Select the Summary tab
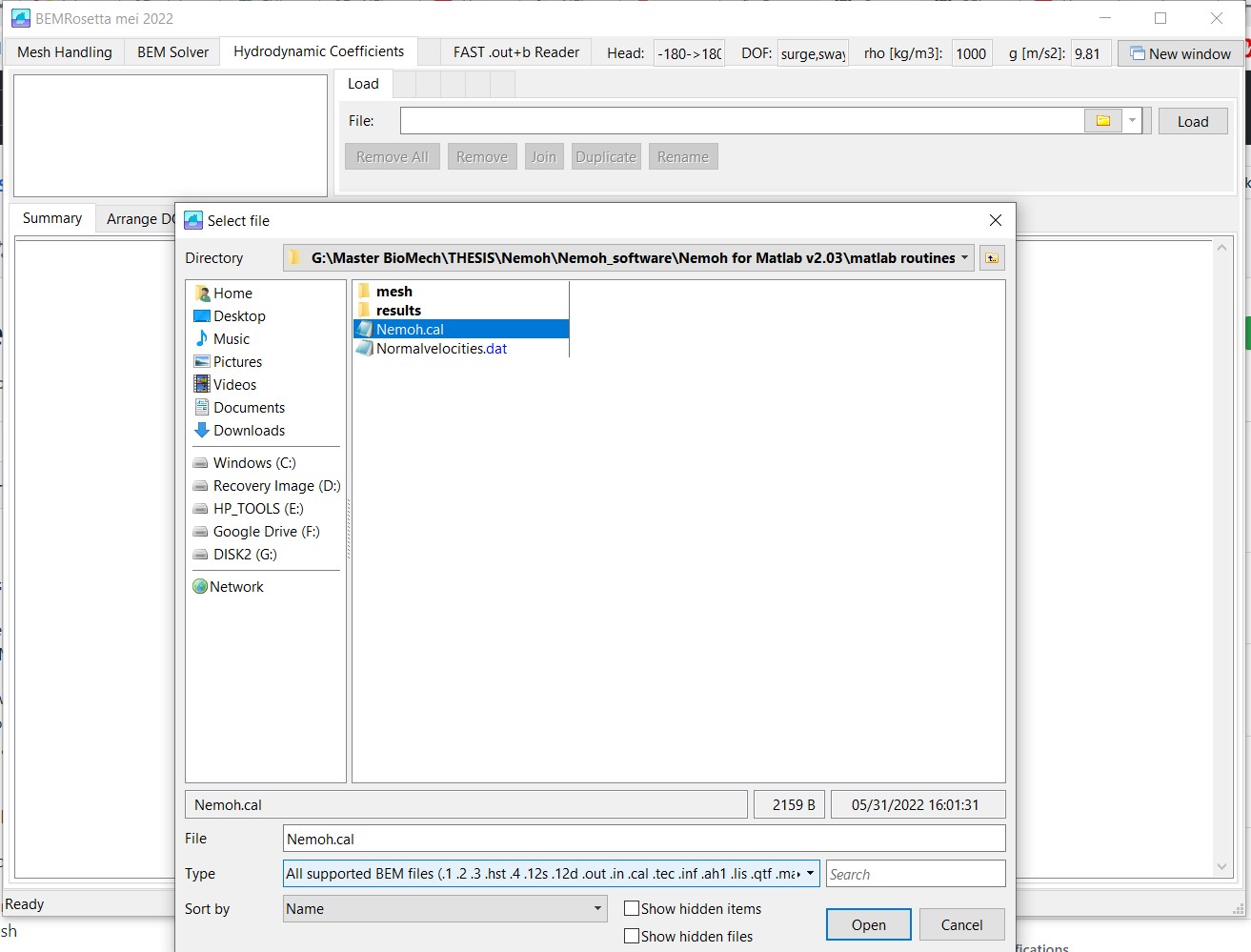Screen dimensions: 1251x952 pyautogui.click(x=51, y=217)
